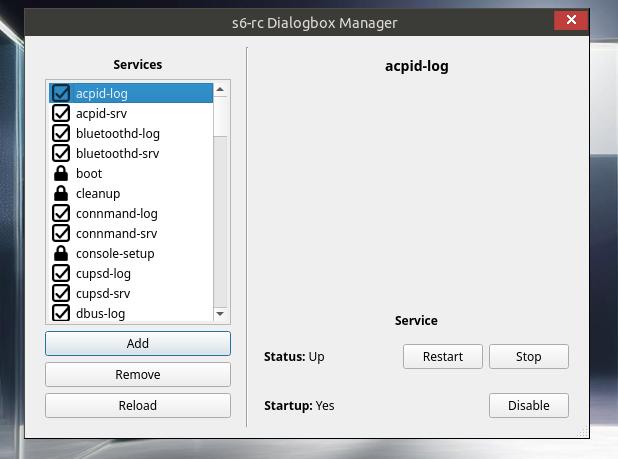Toggle the dbus-log checkbox

[61, 313]
